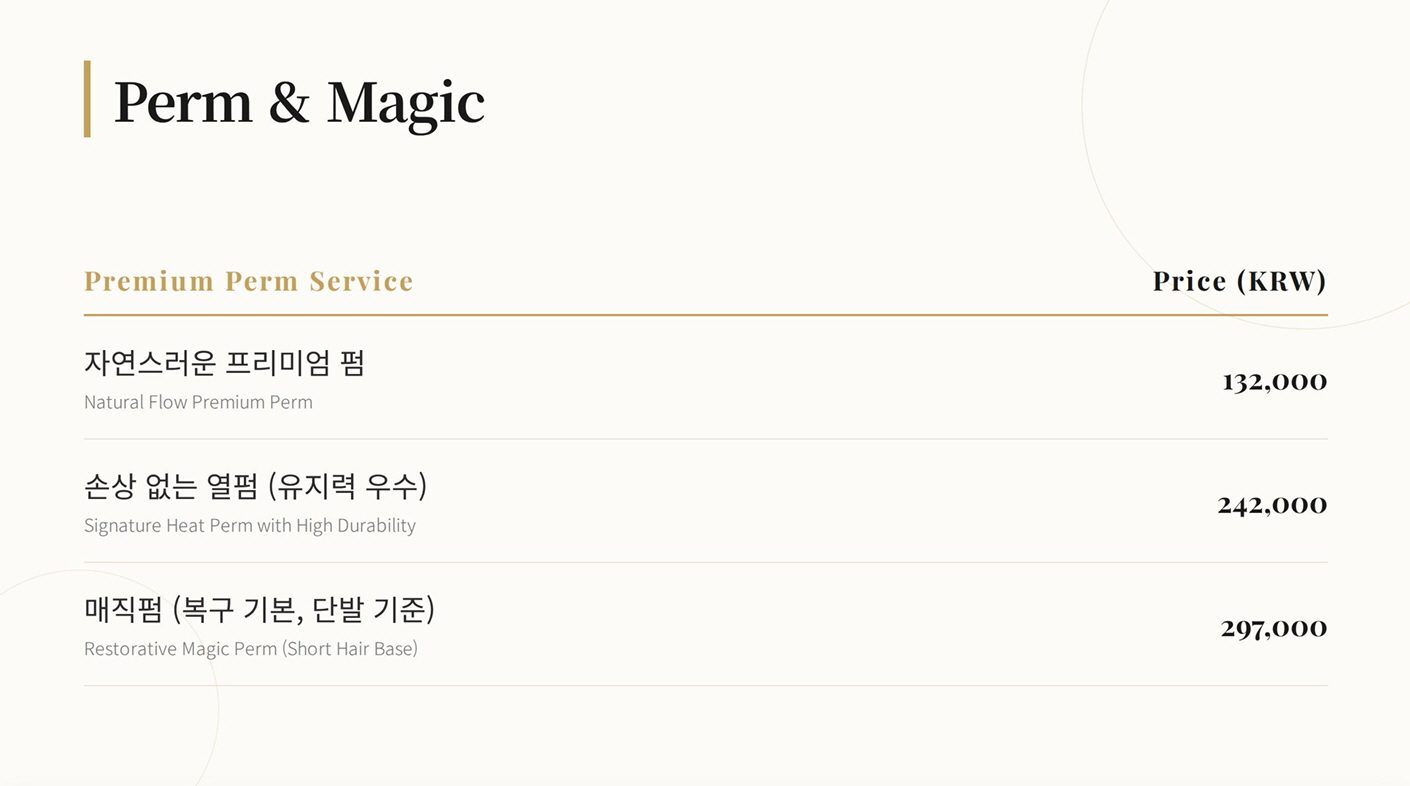Click the 297,000 price
Image resolution: width=1410 pixels, height=786 pixels.
click(x=1273, y=628)
